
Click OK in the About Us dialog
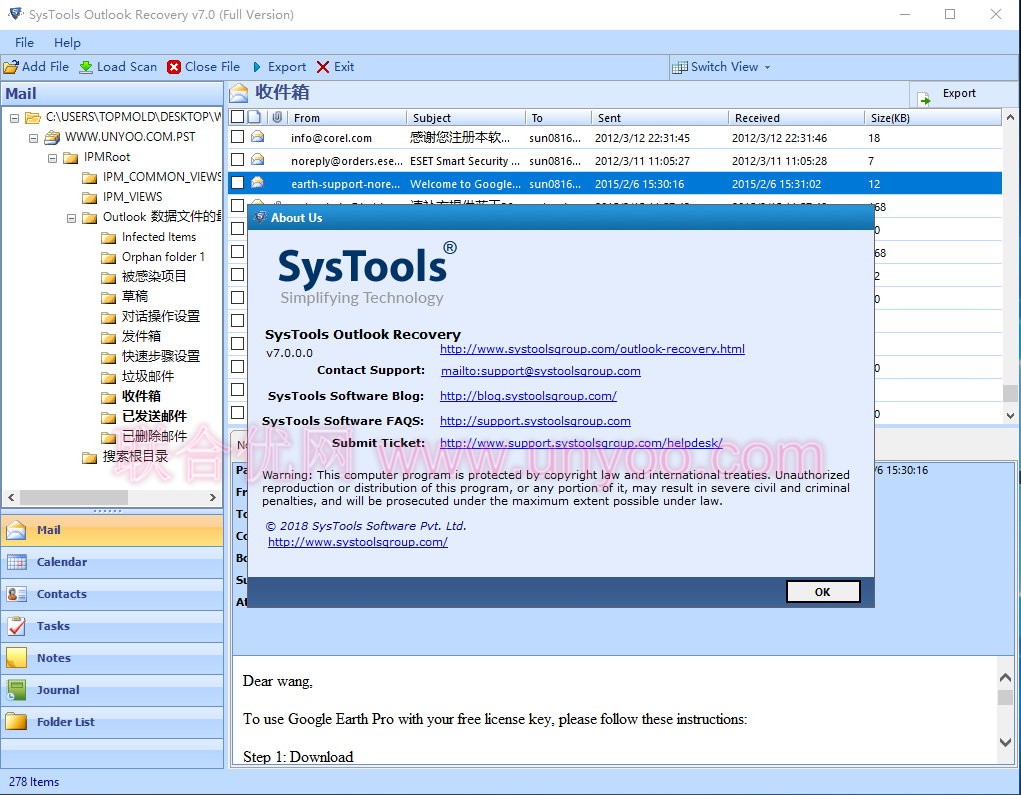[x=823, y=592]
